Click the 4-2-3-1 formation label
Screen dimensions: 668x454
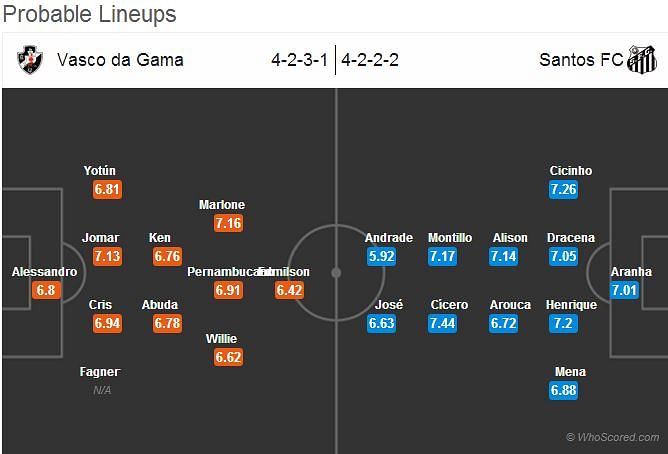(299, 60)
